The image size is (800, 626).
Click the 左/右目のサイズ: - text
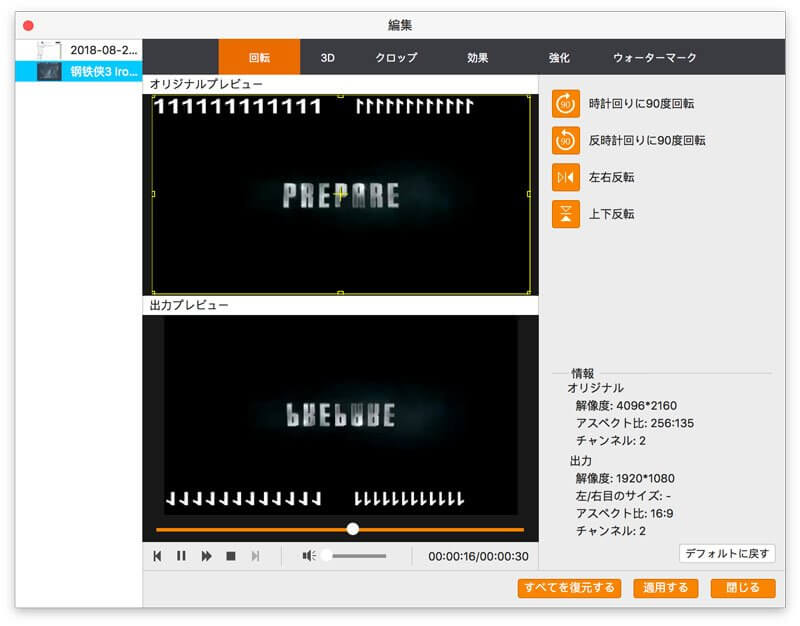[x=623, y=496]
